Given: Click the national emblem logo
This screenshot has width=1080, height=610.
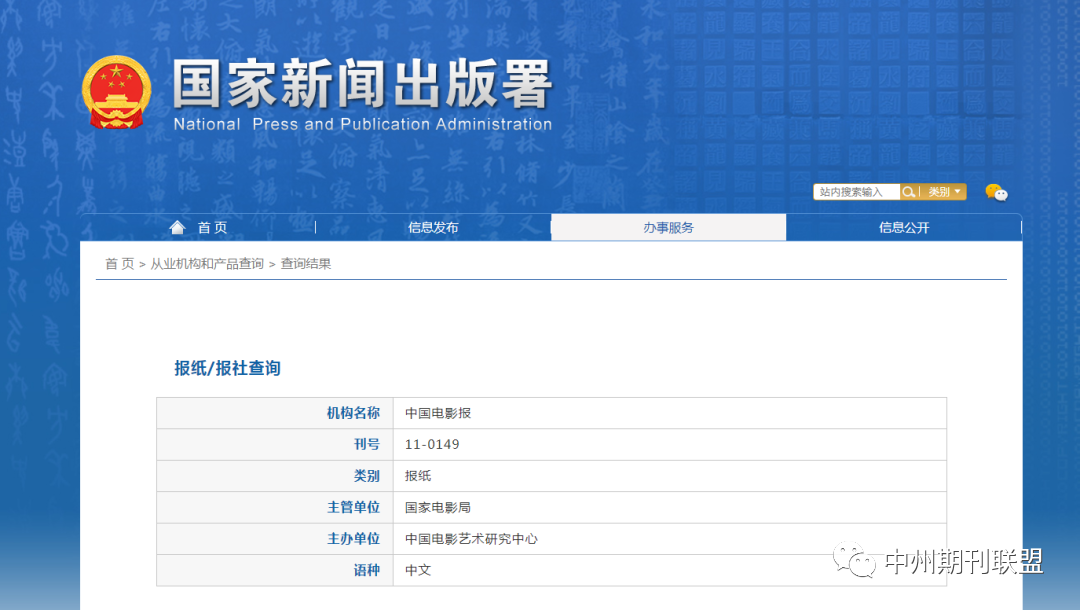Looking at the screenshot, I should (x=116, y=92).
